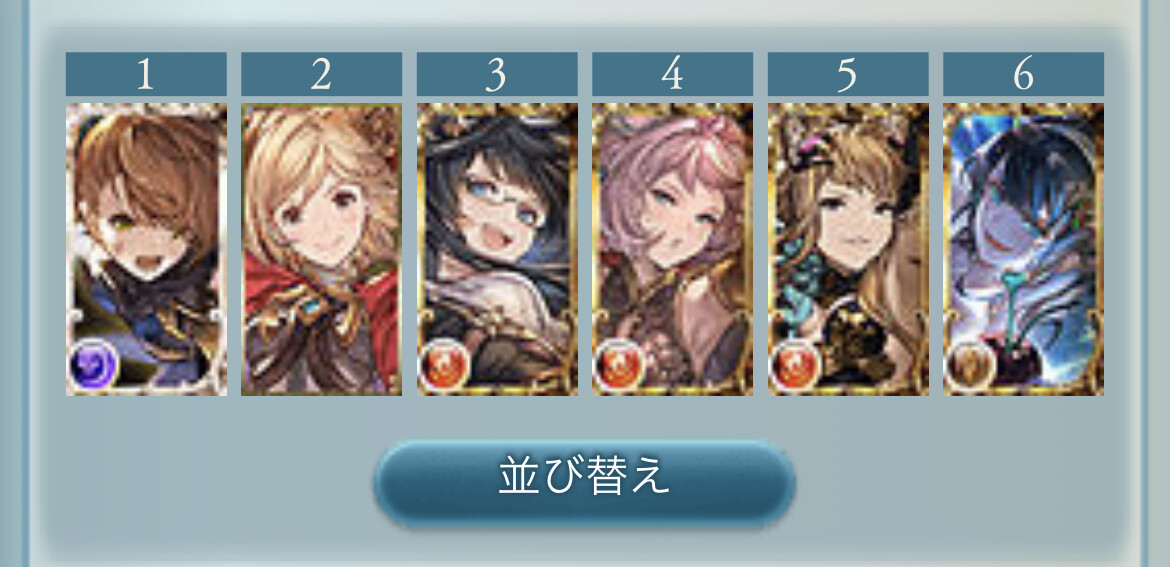Click the purple dark element icon on portrait 1
Image resolution: width=1170 pixels, height=567 pixels.
click(93, 366)
